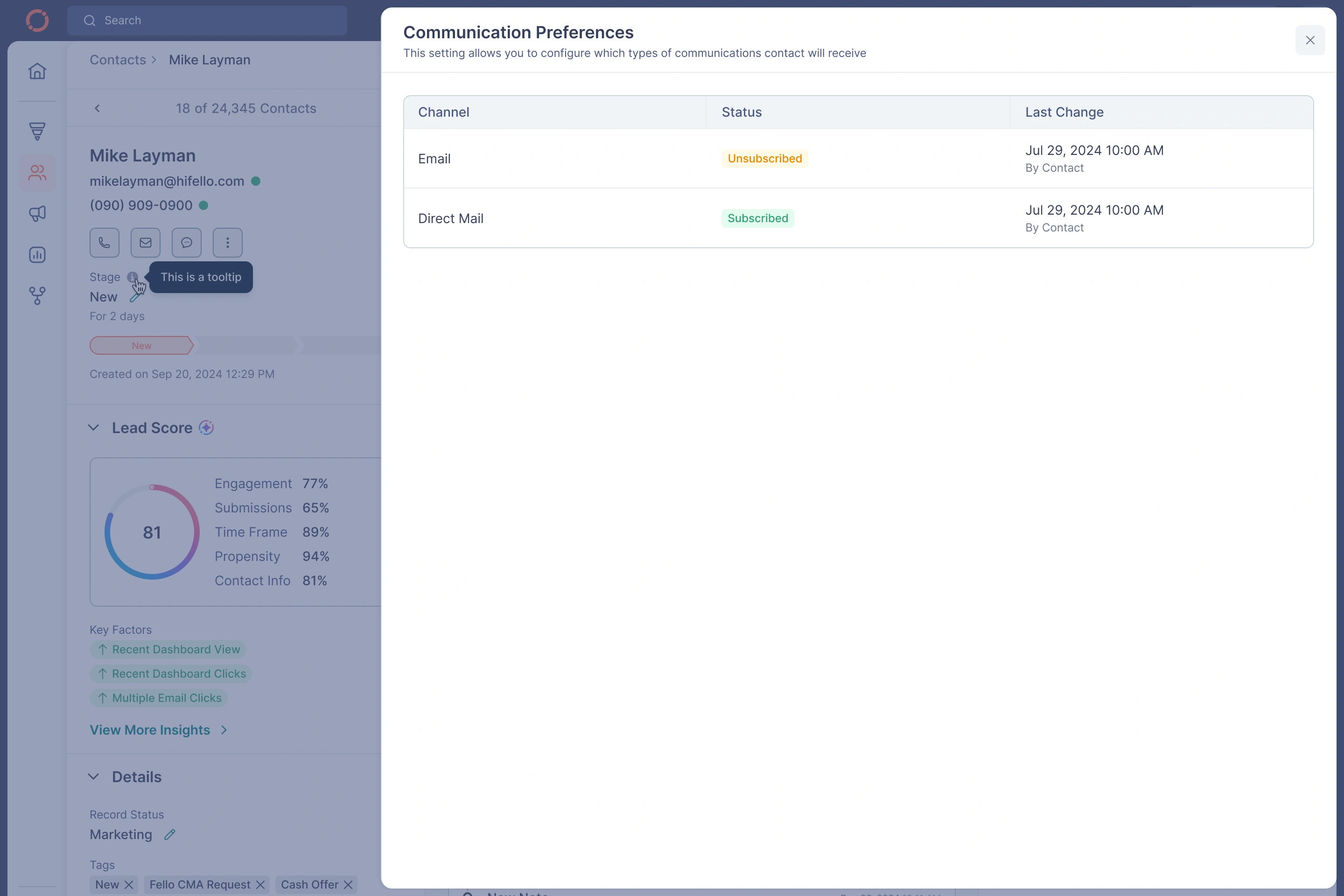Click the New stage progress step
Image resolution: width=1344 pixels, height=896 pixels.
click(142, 346)
